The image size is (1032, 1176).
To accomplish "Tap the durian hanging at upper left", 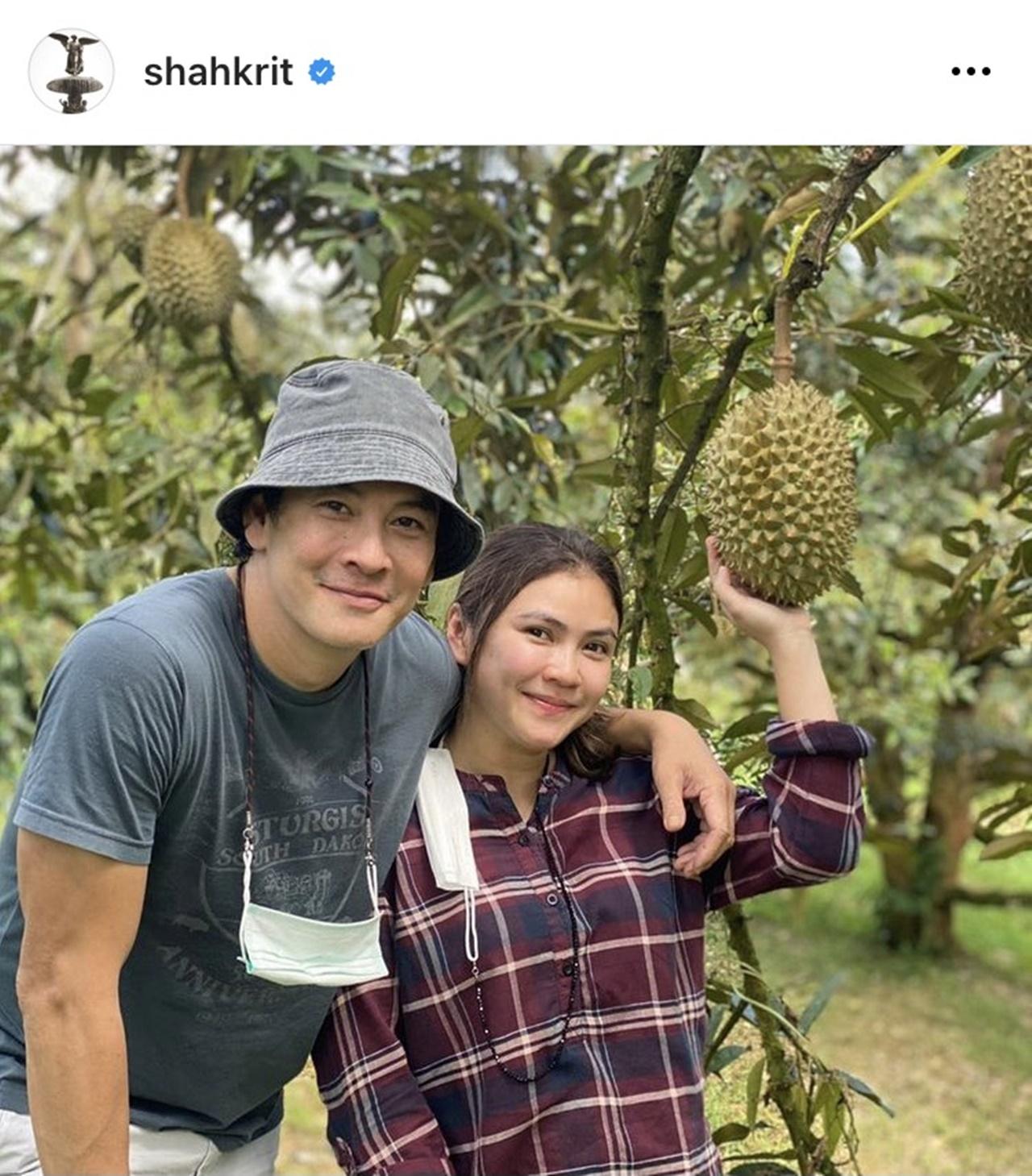I will [x=191, y=272].
